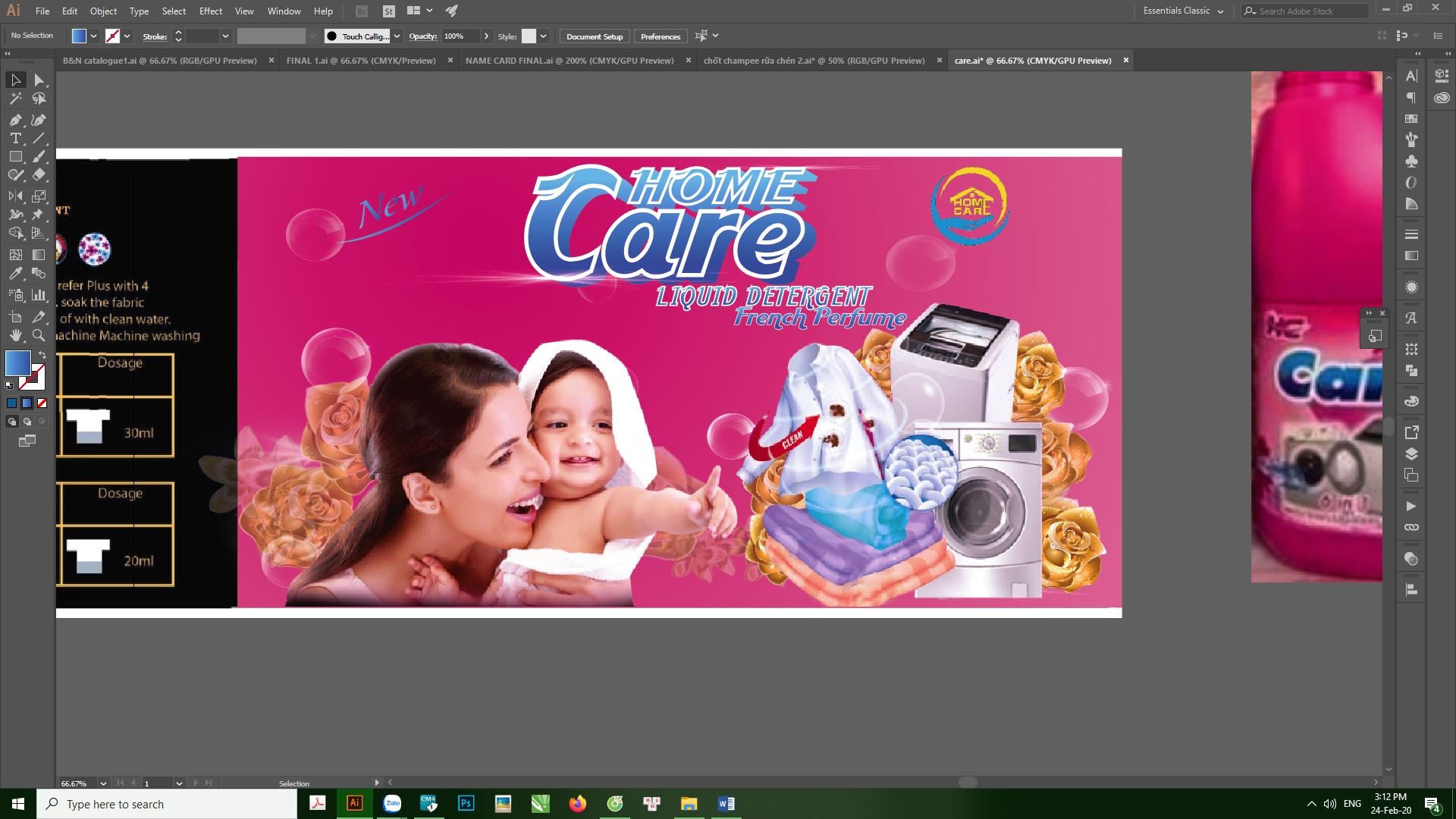Image resolution: width=1456 pixels, height=819 pixels.
Task: Select the Direct Selection tool
Action: click(39, 80)
